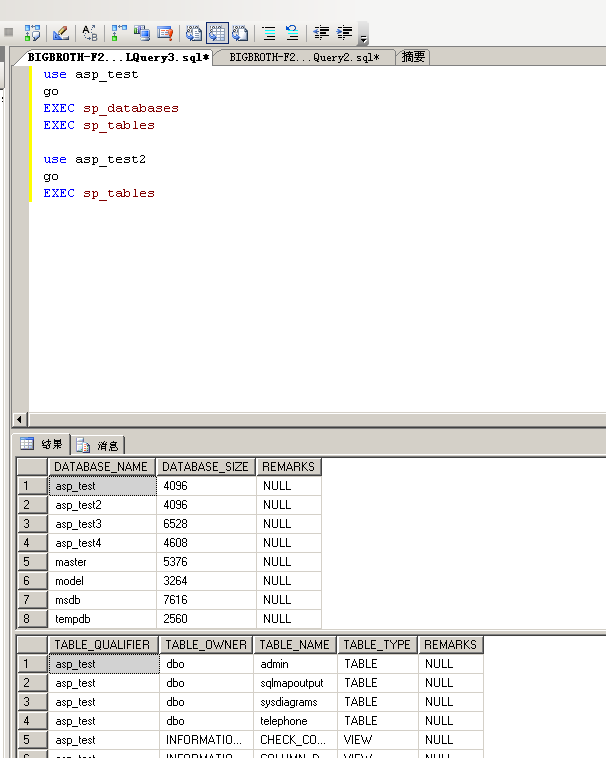606x758 pixels.
Task: Click the TABLE_NAME column header
Action: [x=295, y=644]
